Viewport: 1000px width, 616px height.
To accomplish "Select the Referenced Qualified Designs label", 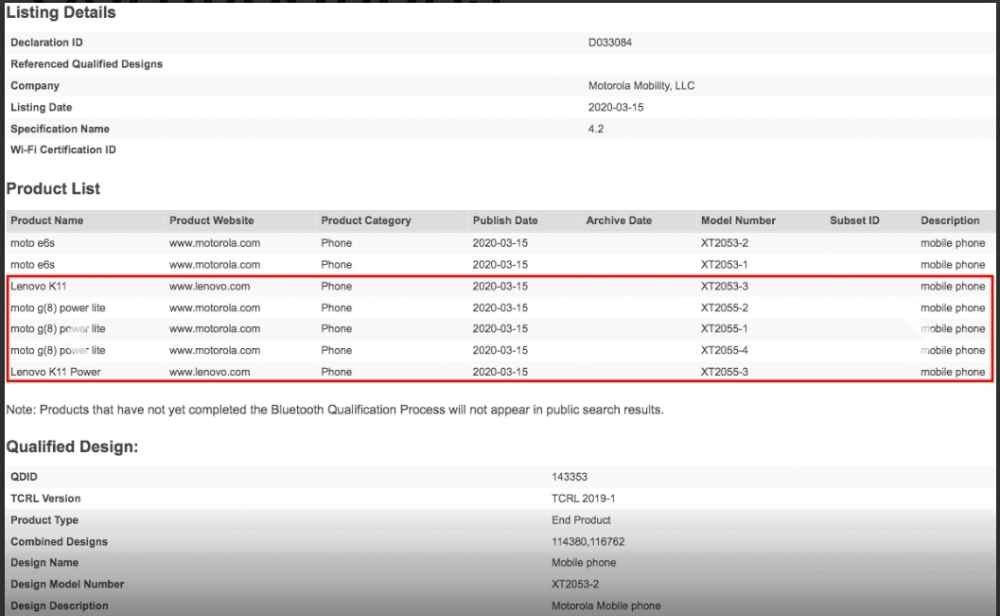I will 86,64.
